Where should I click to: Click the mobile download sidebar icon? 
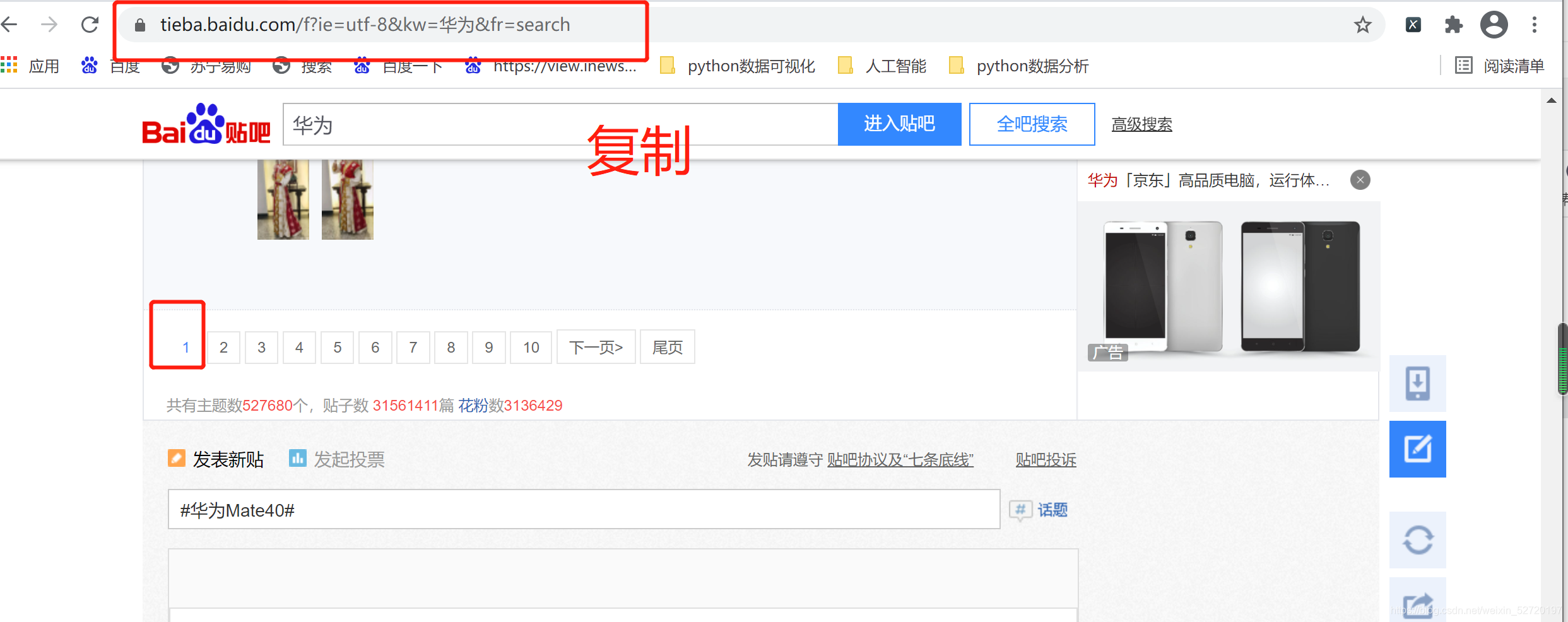pos(1418,384)
